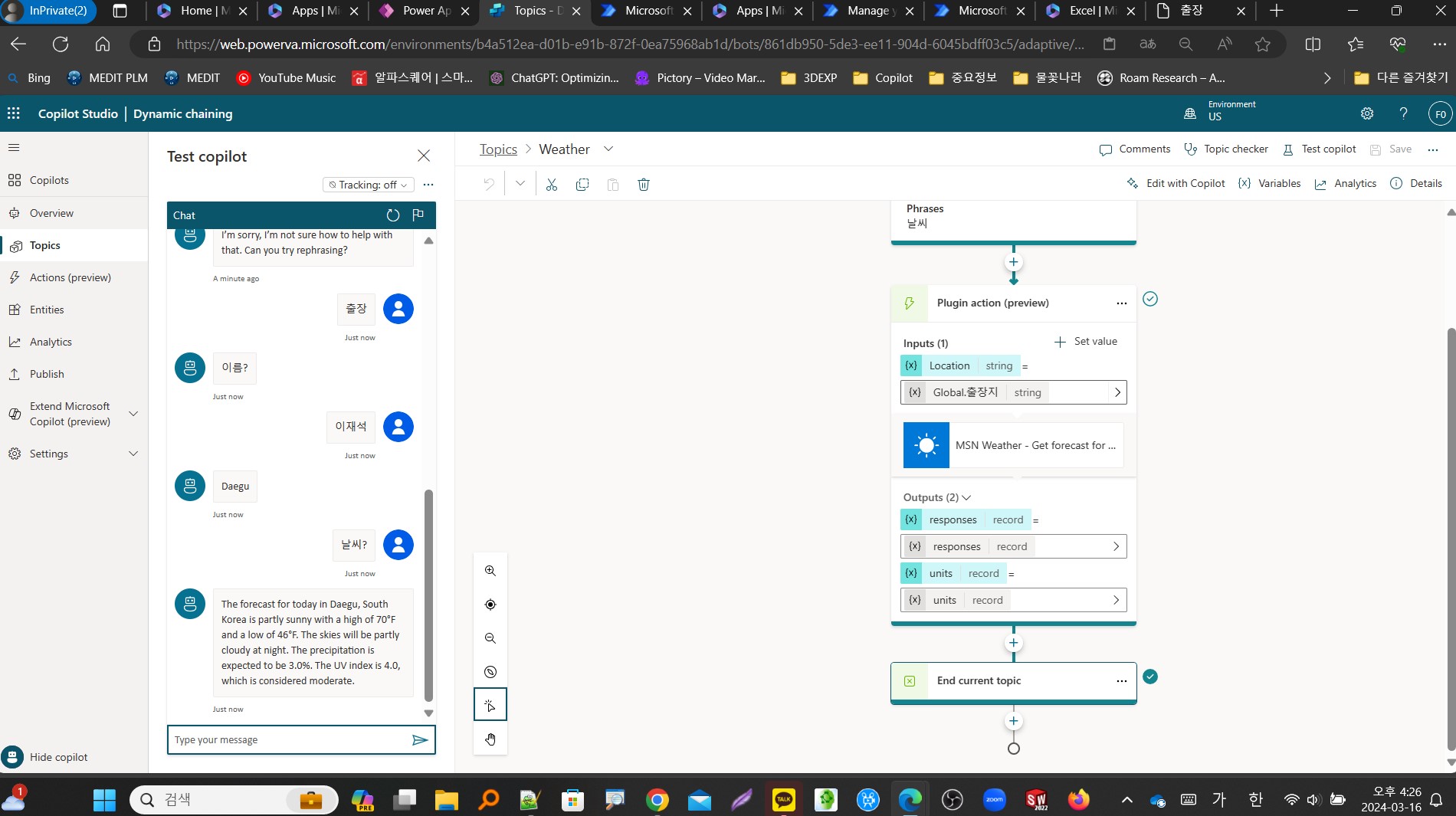Viewport: 1456px width, 816px height.
Task: Open Chrome from the taskbar
Action: tap(657, 800)
